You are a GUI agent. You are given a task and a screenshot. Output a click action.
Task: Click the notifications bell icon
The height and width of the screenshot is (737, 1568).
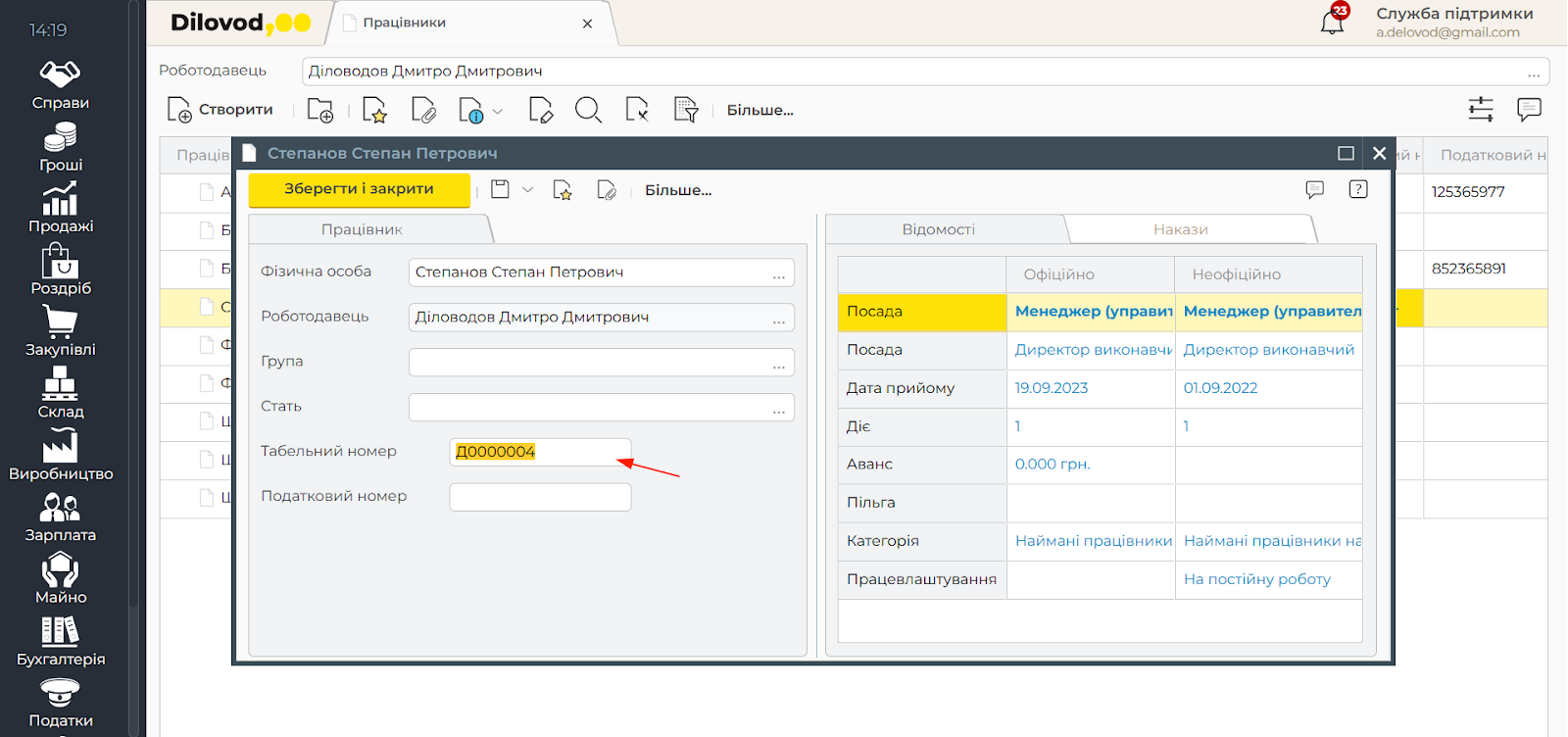[x=1333, y=22]
